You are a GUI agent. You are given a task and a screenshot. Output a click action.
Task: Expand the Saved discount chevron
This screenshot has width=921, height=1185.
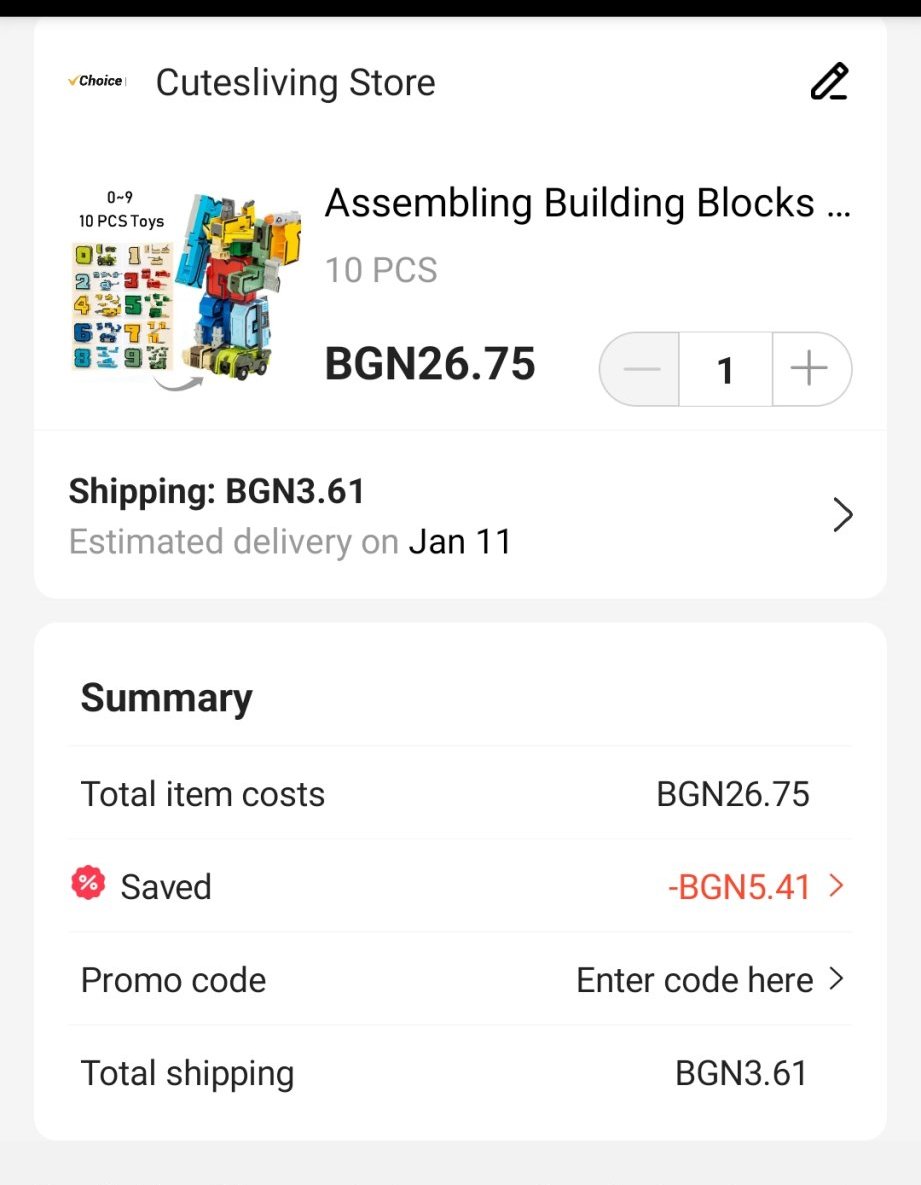point(837,886)
